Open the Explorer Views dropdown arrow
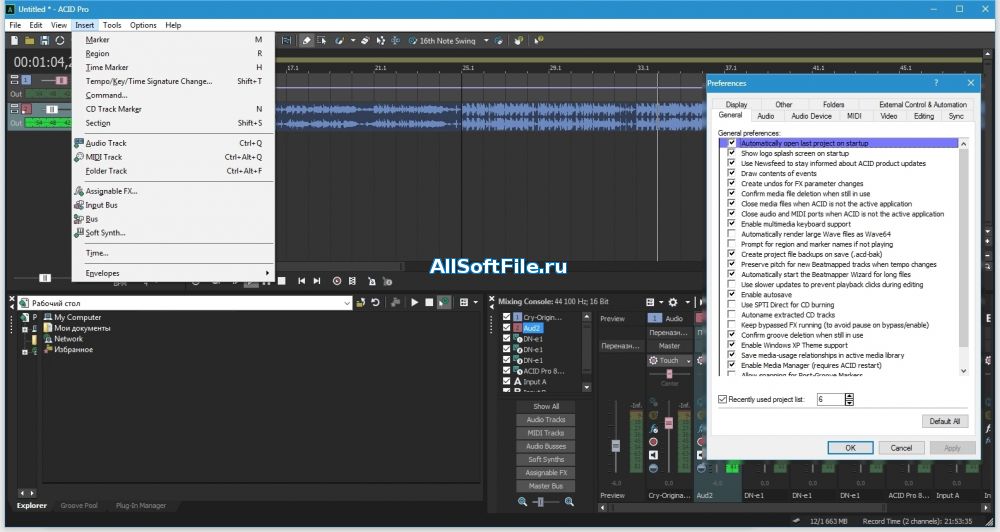 click(476, 302)
